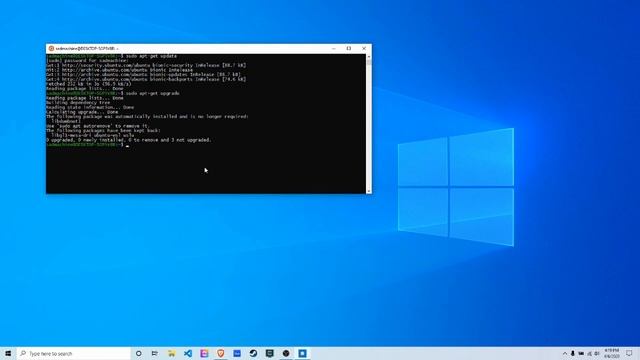This screenshot has width=640, height=360.
Task: Click the Ubuntu logo in terminal title bar
Action: [51, 48]
